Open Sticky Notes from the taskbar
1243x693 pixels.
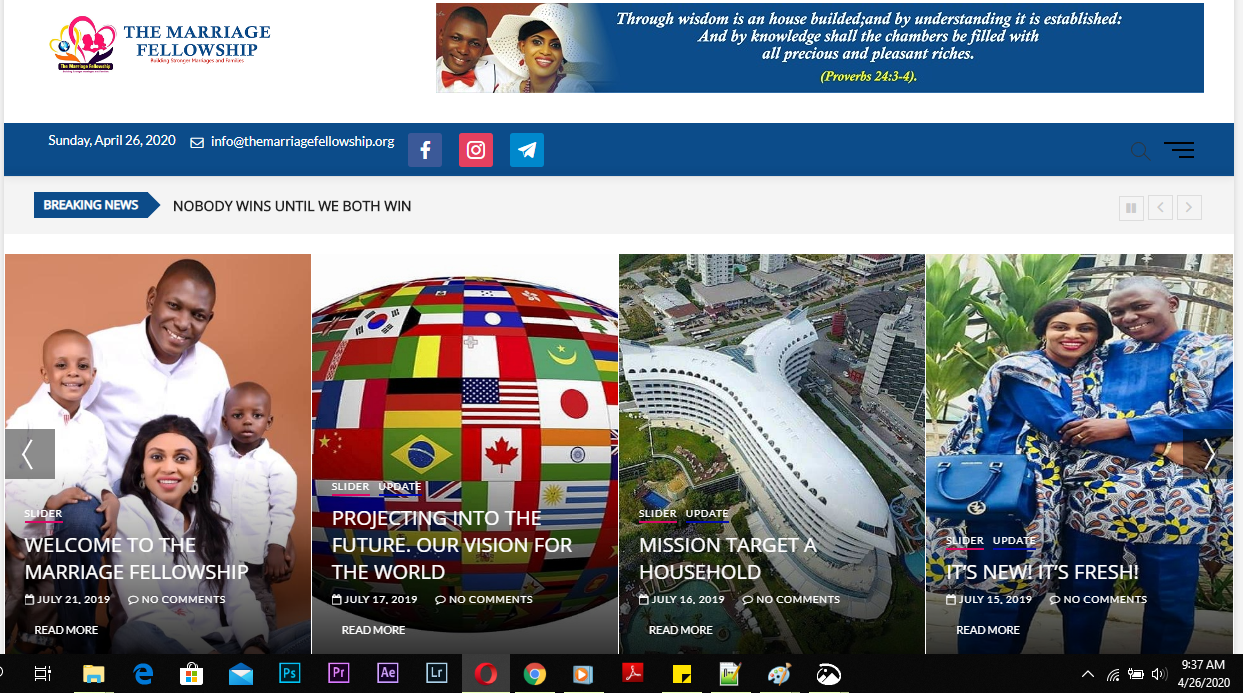click(682, 674)
